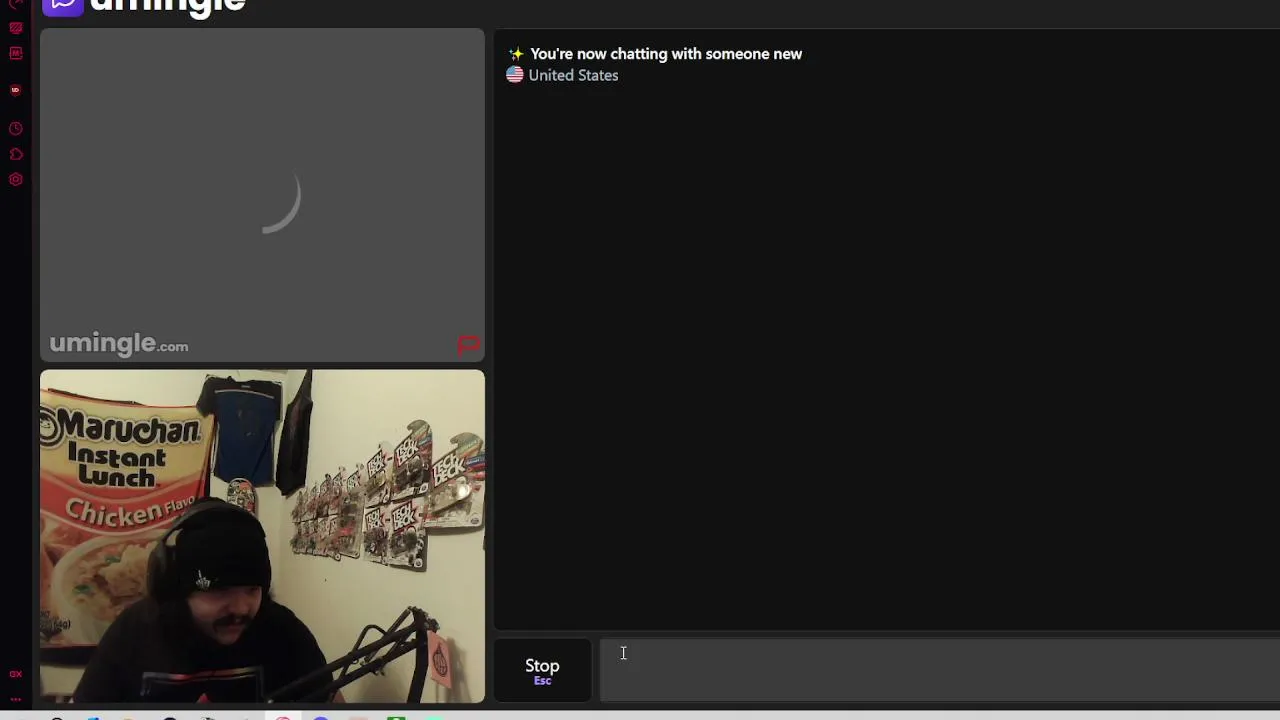The width and height of the screenshot is (1280, 720).
Task: Click the Stop button
Action: pos(542,671)
